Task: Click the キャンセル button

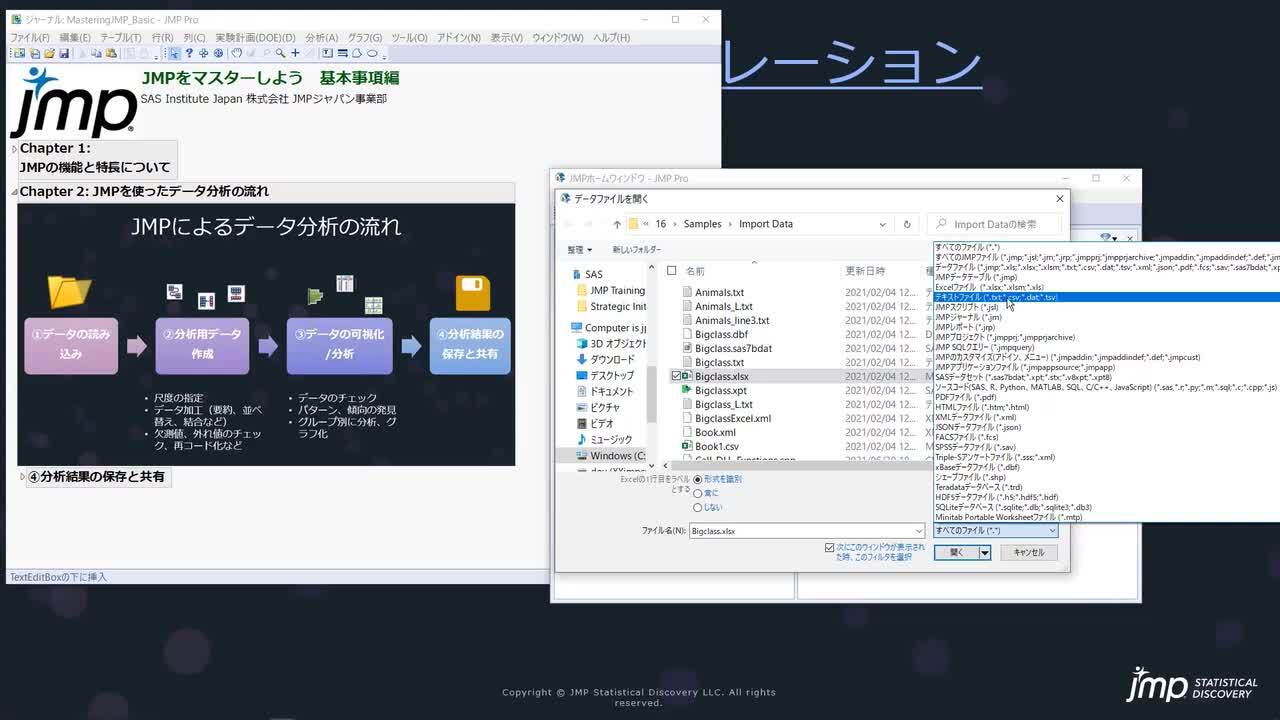Action: [1029, 552]
